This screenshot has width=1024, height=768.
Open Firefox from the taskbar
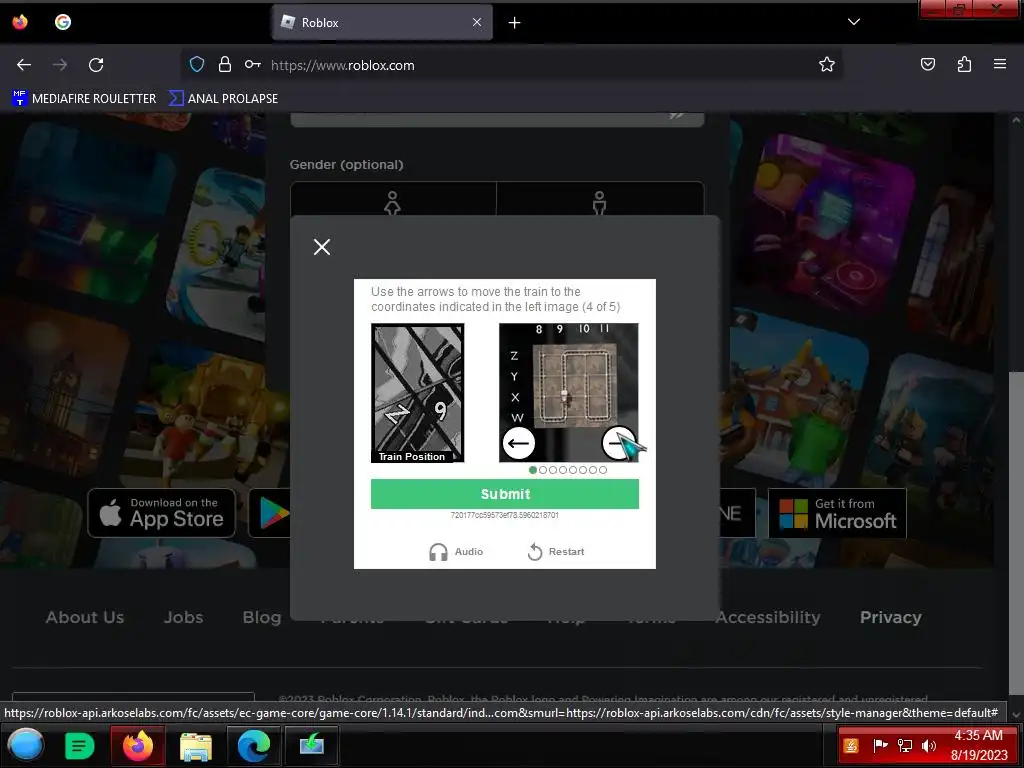(138, 745)
